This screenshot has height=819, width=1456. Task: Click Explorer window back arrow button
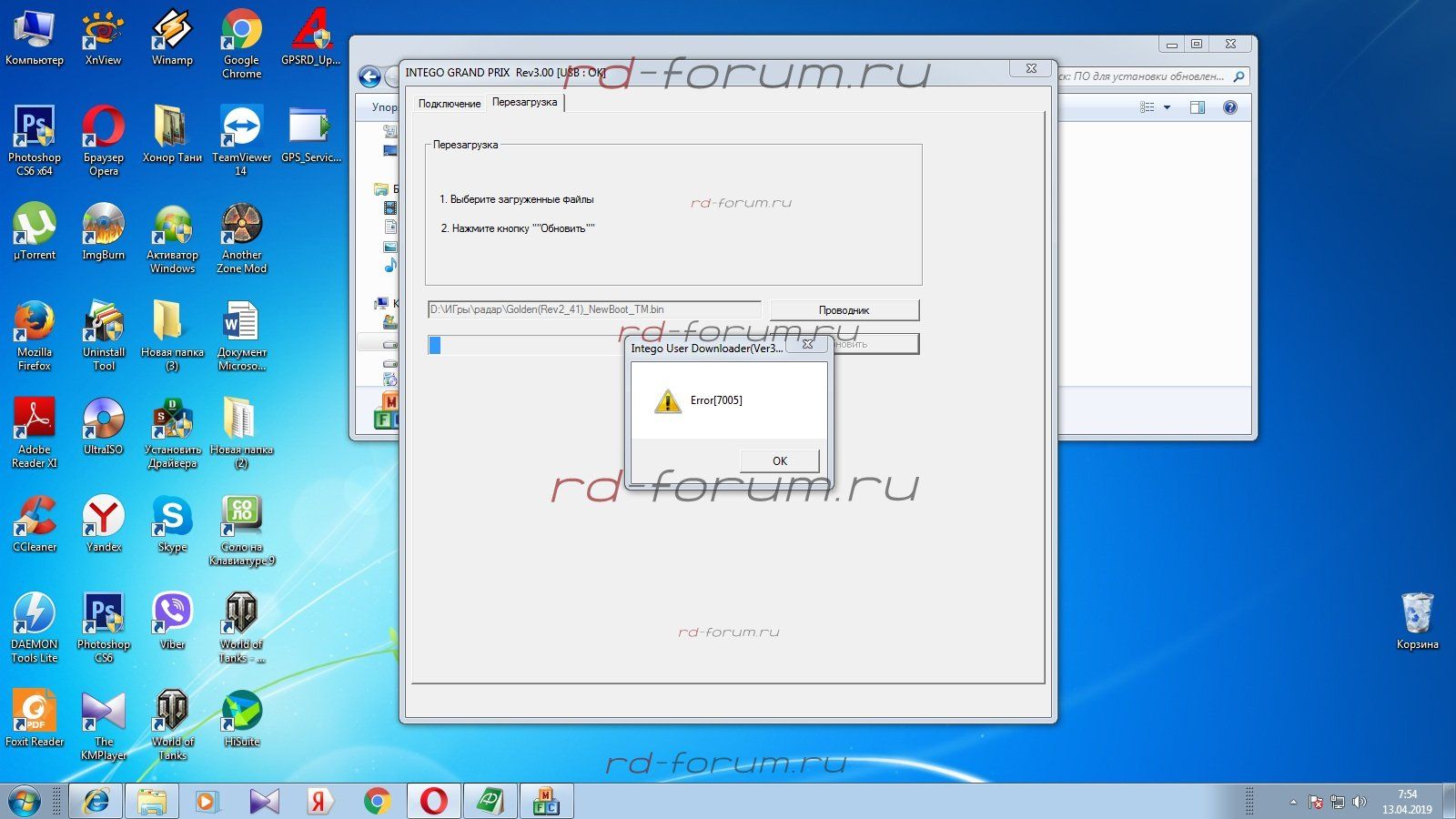click(x=369, y=76)
